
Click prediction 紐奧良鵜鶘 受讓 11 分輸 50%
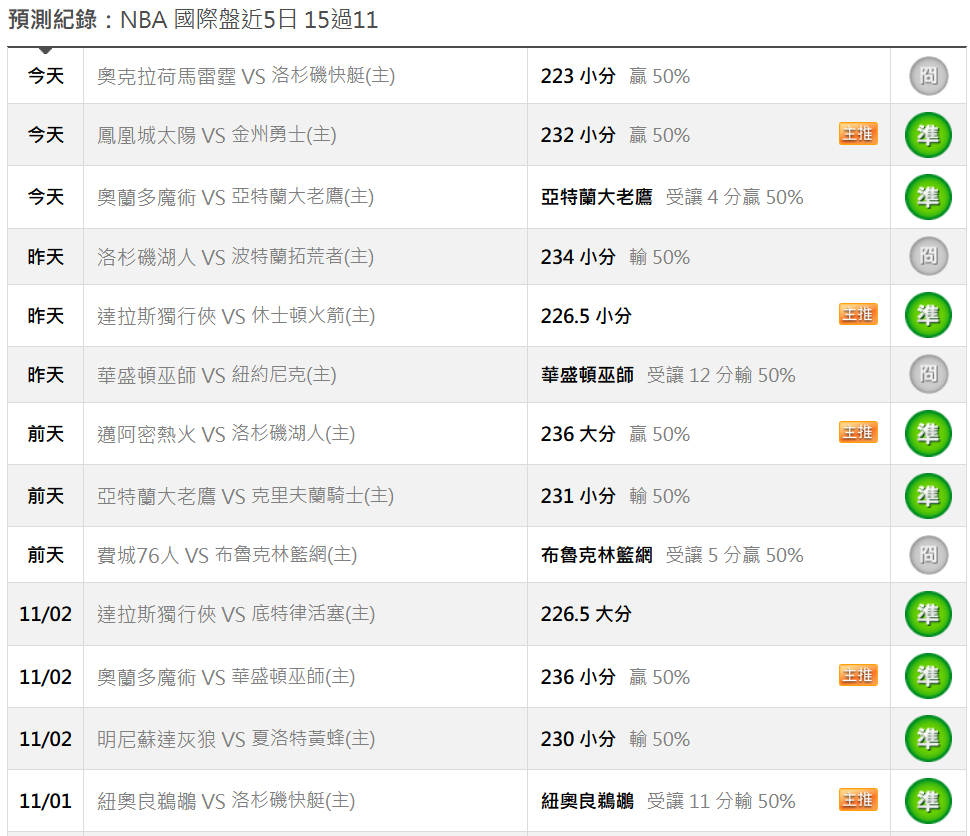(668, 801)
